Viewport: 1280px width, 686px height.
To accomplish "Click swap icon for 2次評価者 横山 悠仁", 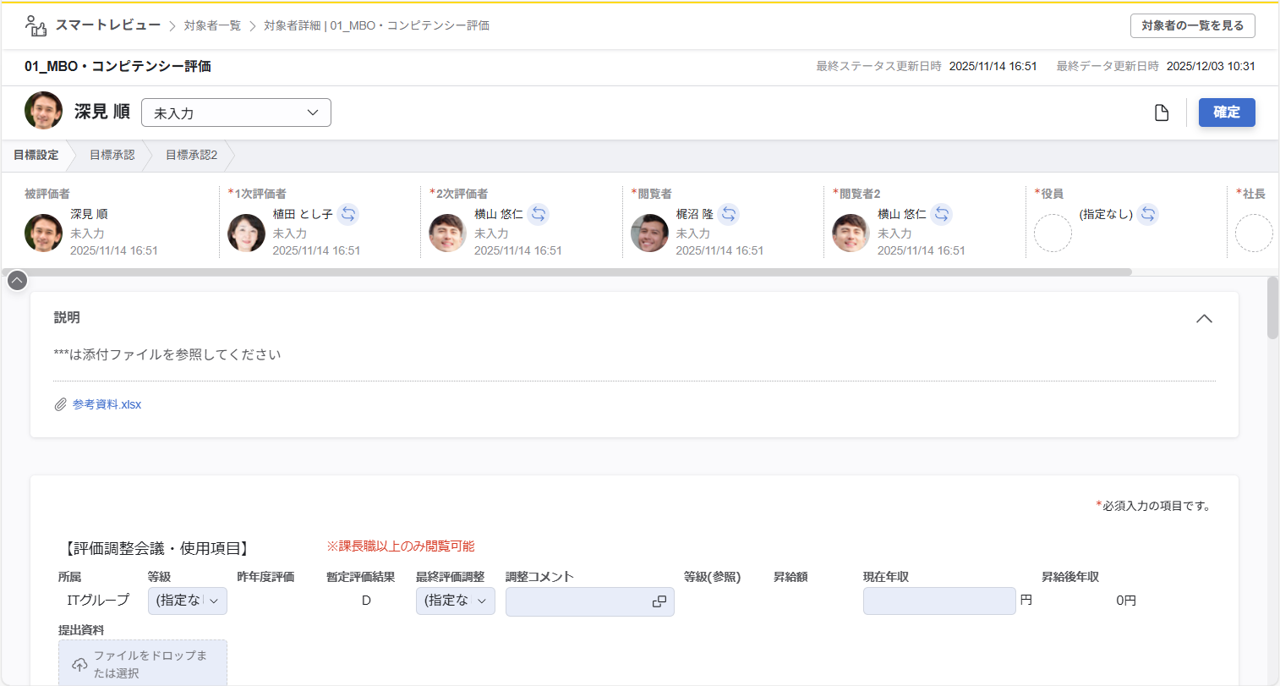I will (538, 214).
